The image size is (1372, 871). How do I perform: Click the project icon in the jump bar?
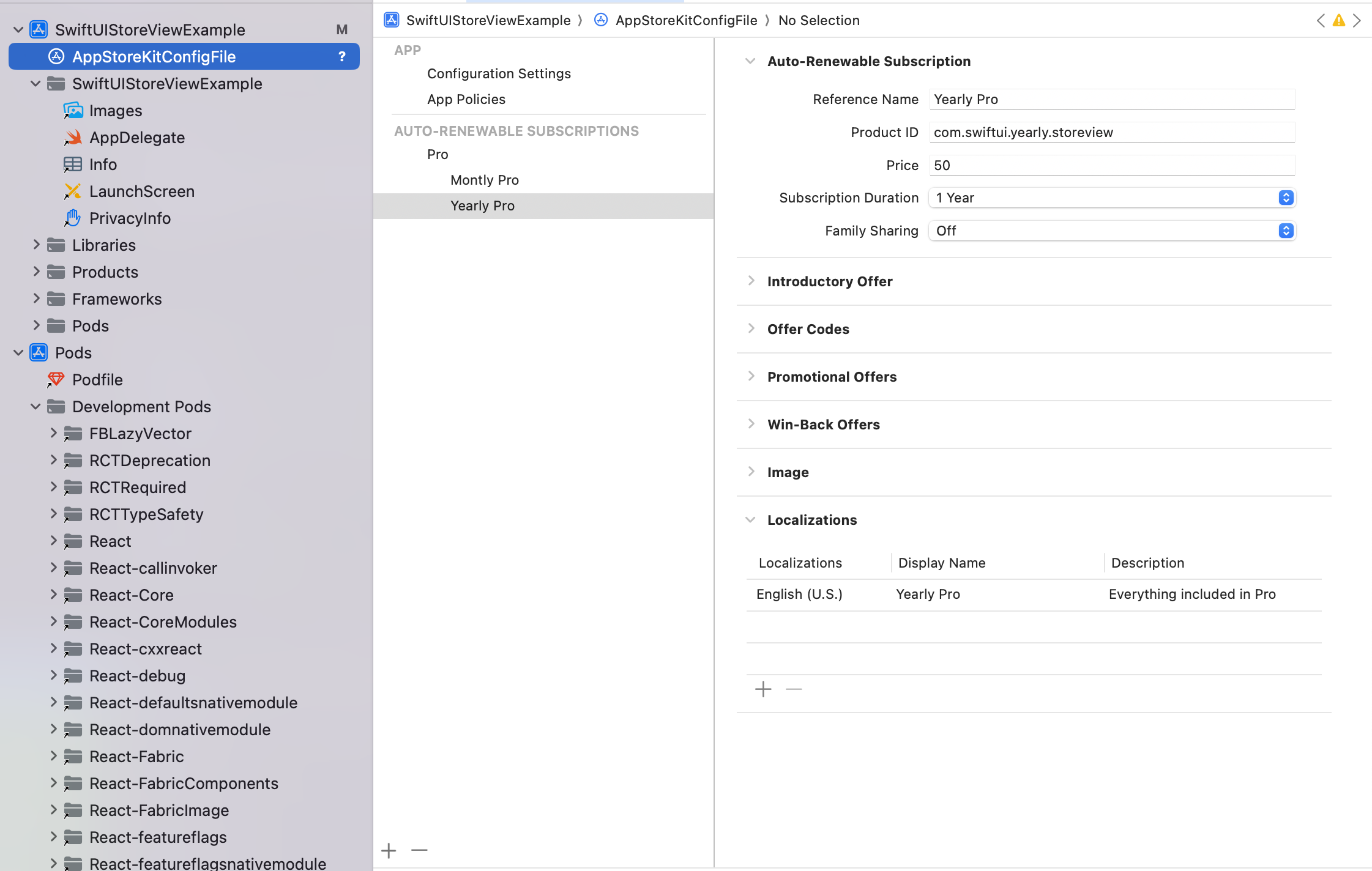(392, 20)
